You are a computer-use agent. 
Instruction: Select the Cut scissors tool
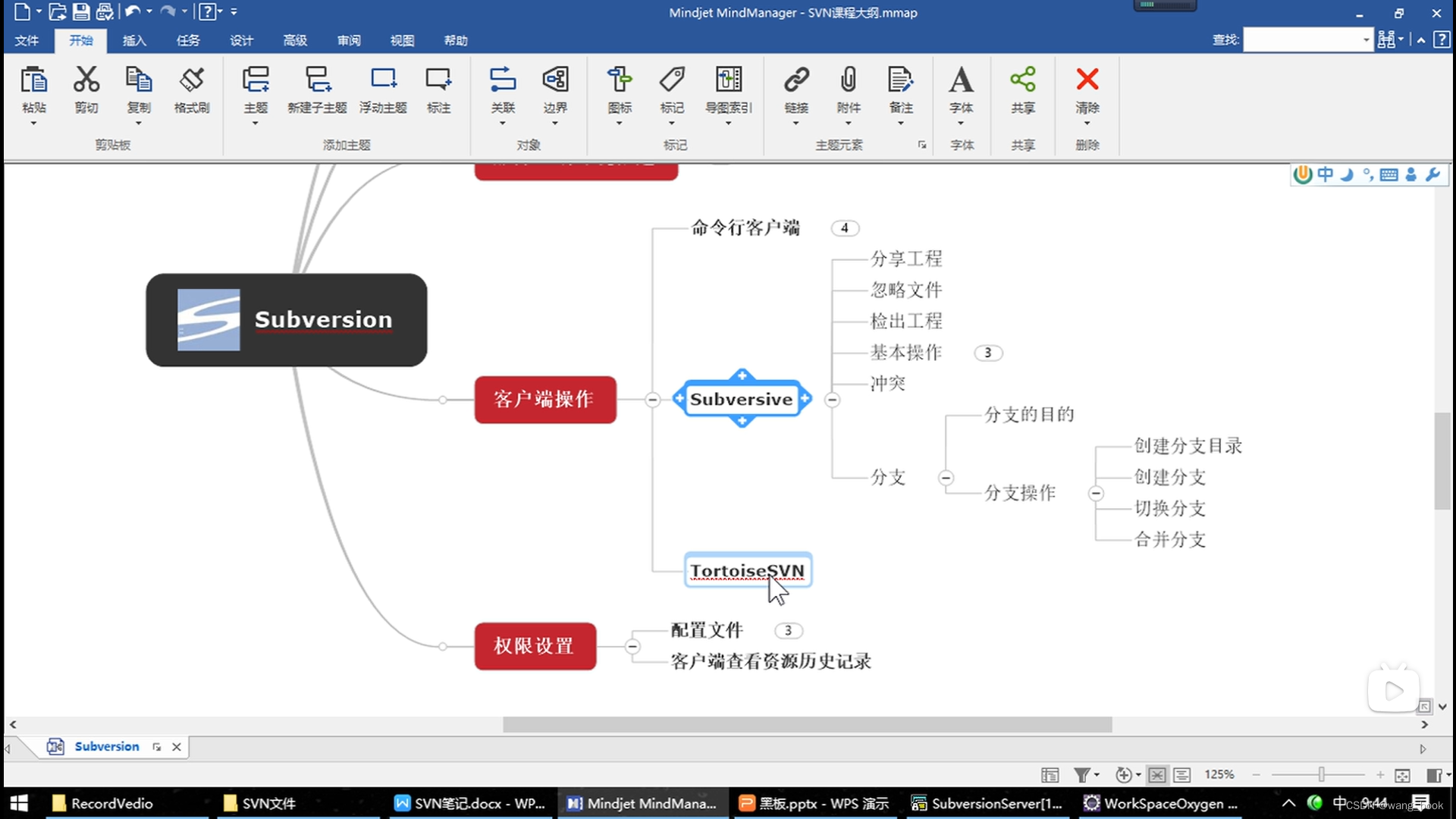click(x=86, y=80)
